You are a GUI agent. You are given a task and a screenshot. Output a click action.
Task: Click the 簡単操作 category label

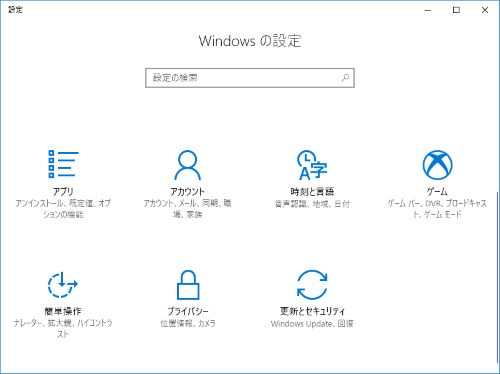(63, 311)
